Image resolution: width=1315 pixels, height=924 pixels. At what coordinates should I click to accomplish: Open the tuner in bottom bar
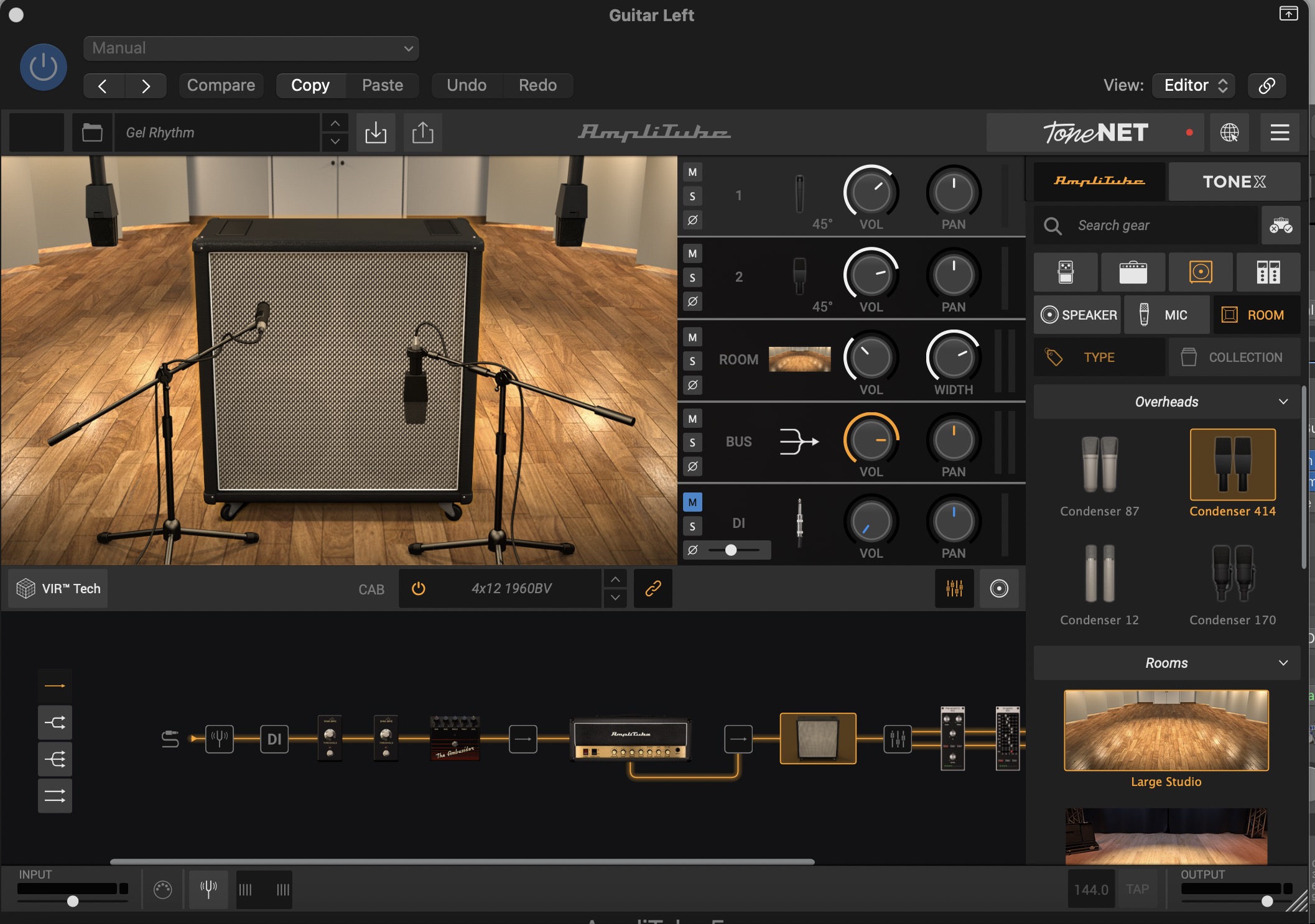(208, 889)
